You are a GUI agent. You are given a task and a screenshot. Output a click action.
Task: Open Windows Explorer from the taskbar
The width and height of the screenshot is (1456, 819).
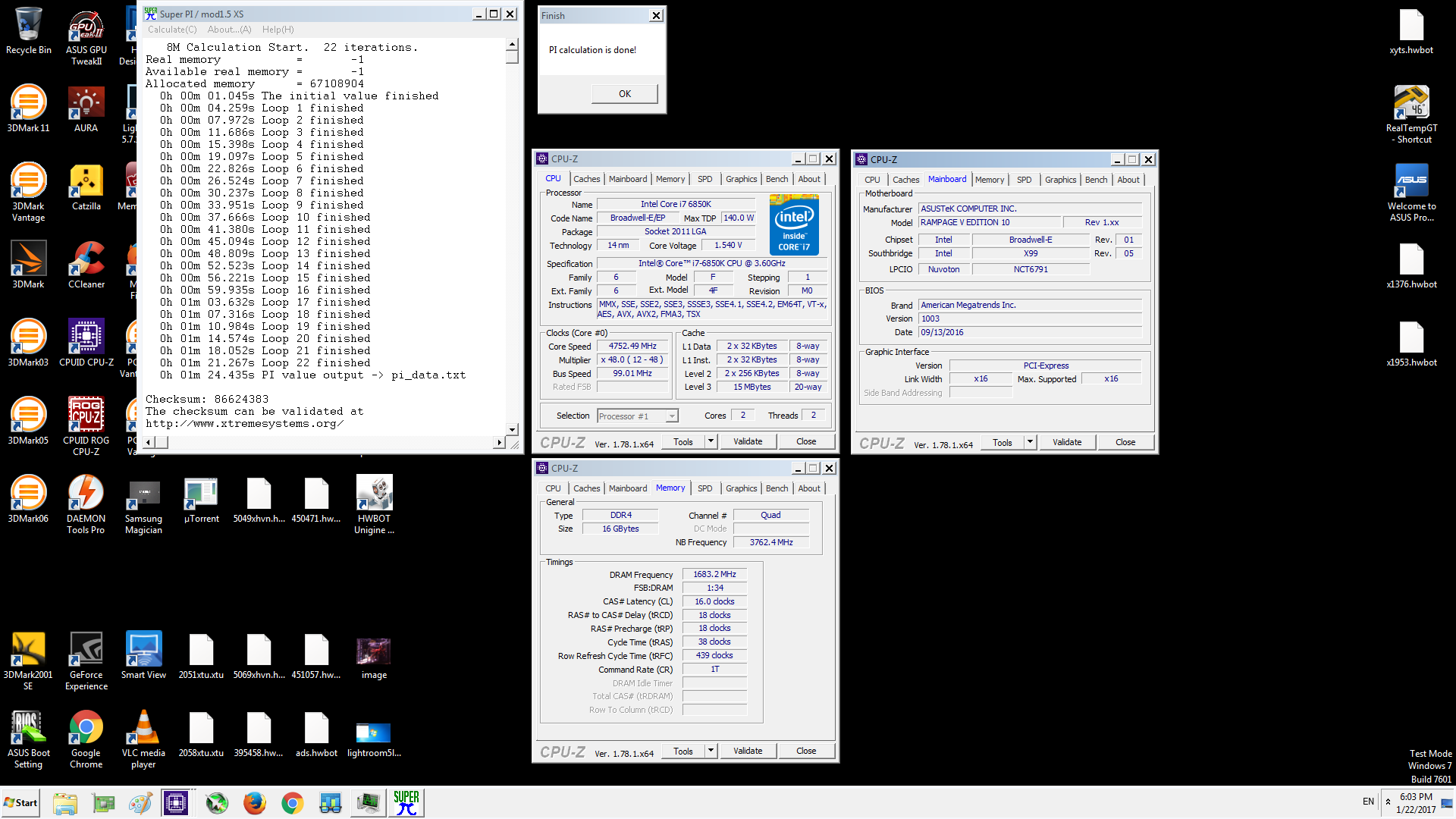65,802
